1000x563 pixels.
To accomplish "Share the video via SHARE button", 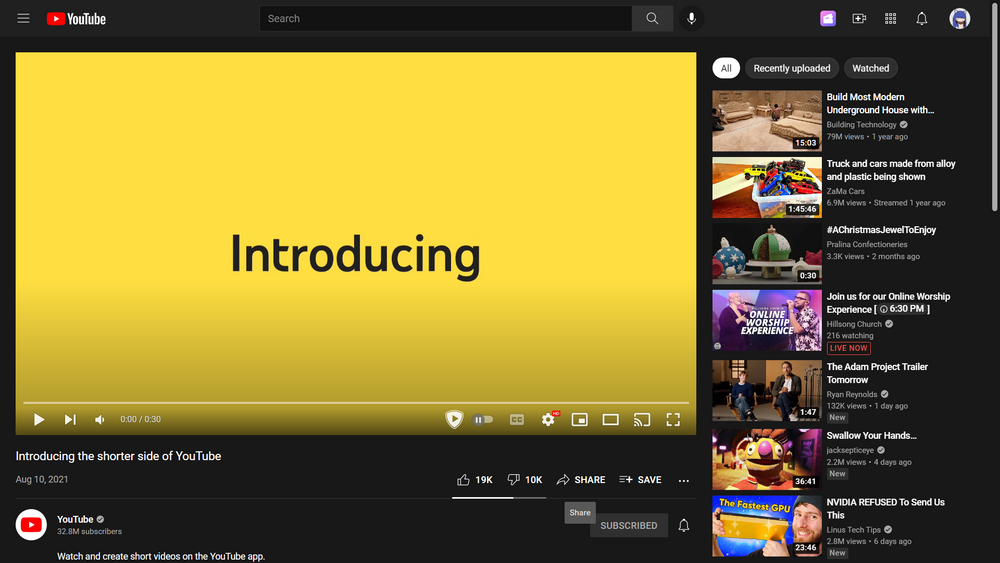I will (x=581, y=479).
